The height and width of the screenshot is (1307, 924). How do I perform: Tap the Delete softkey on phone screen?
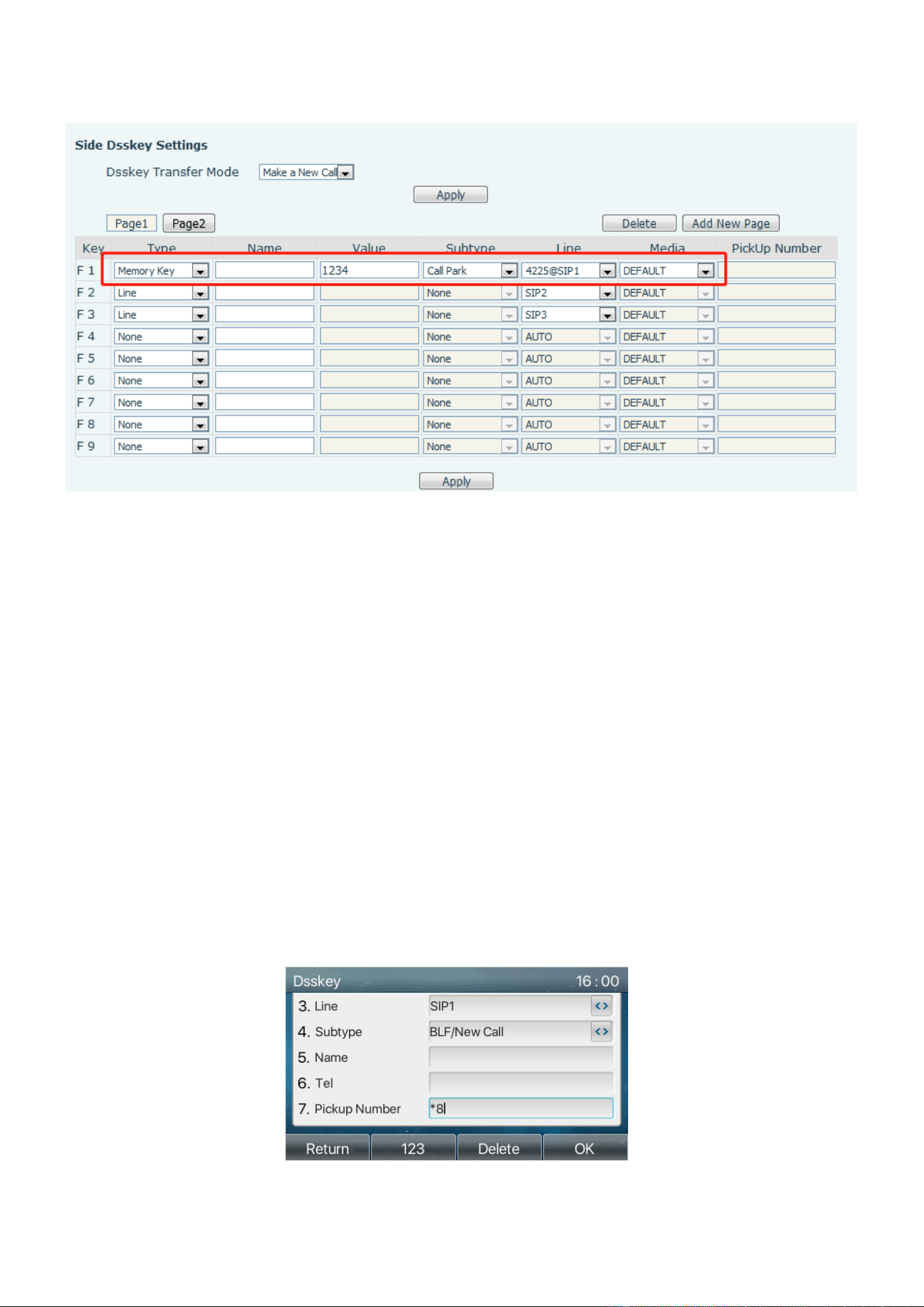tap(498, 1149)
